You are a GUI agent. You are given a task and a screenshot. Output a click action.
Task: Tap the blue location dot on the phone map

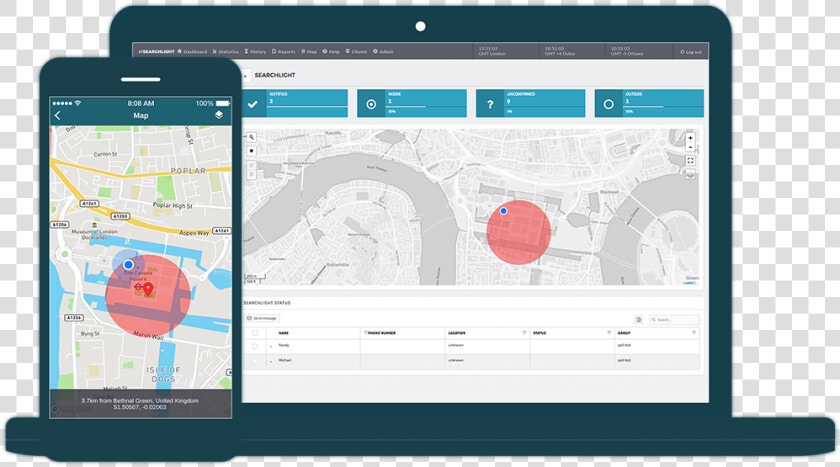[x=128, y=265]
